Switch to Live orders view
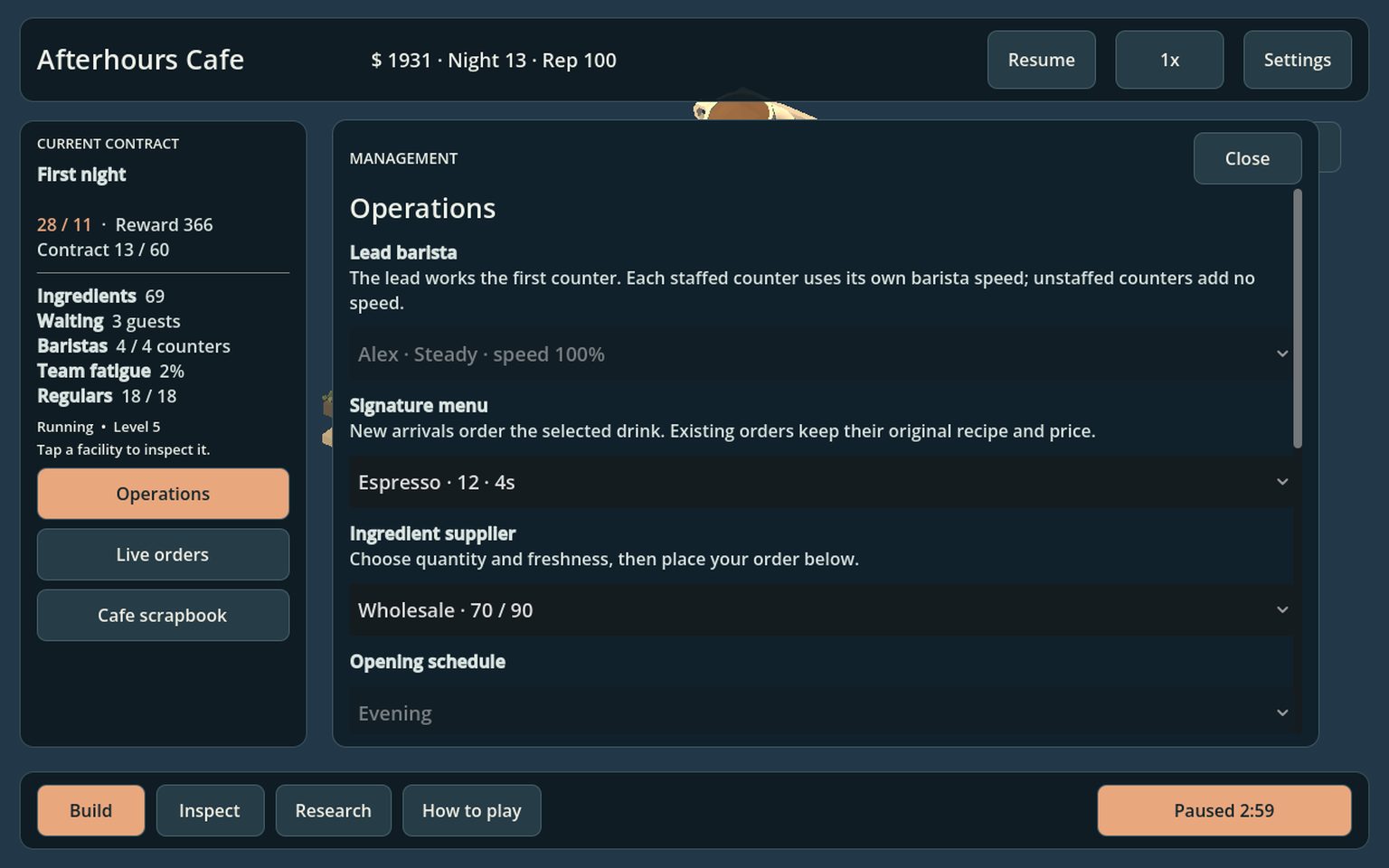 click(x=163, y=554)
